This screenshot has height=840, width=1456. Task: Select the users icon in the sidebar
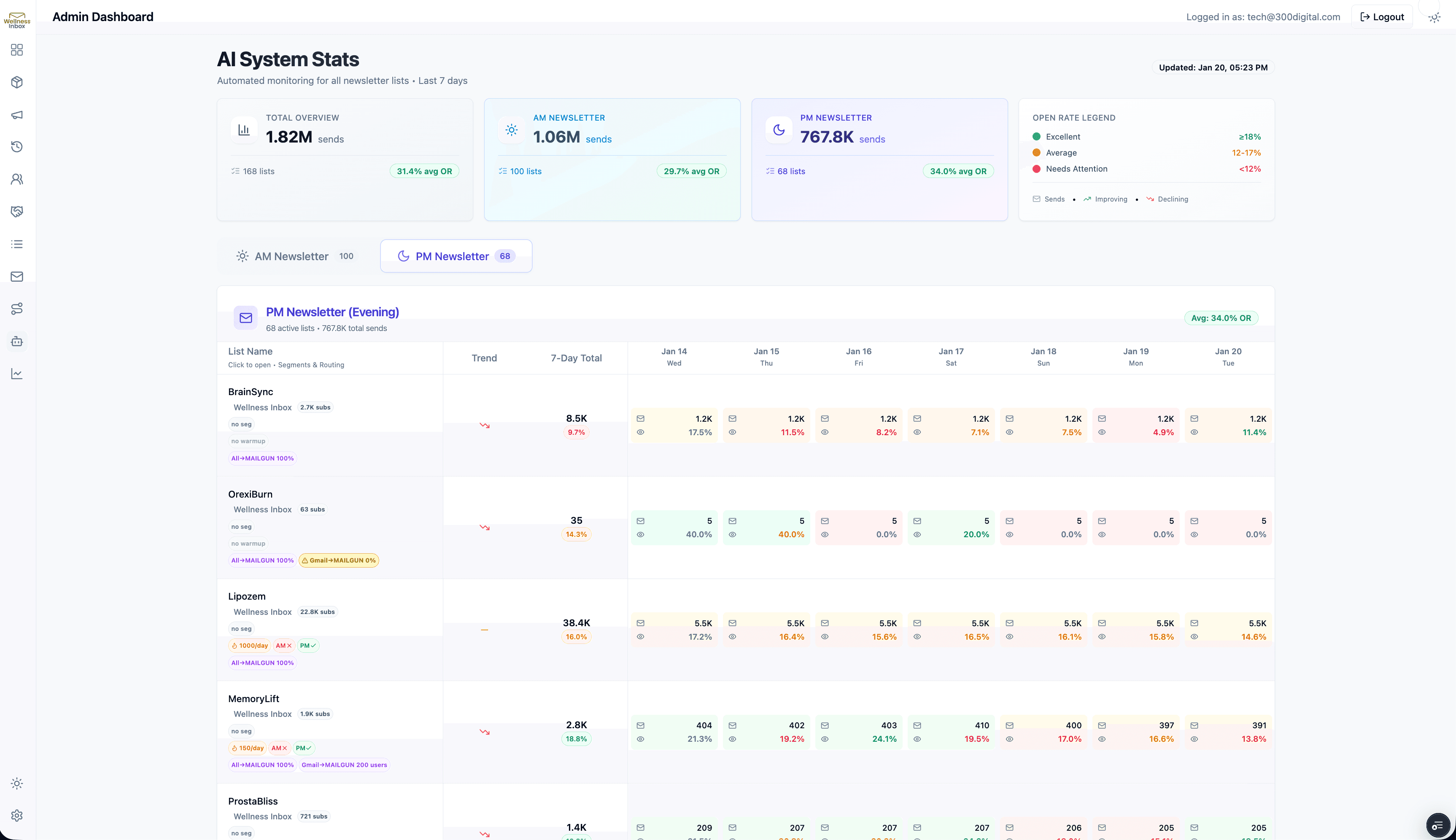17,179
